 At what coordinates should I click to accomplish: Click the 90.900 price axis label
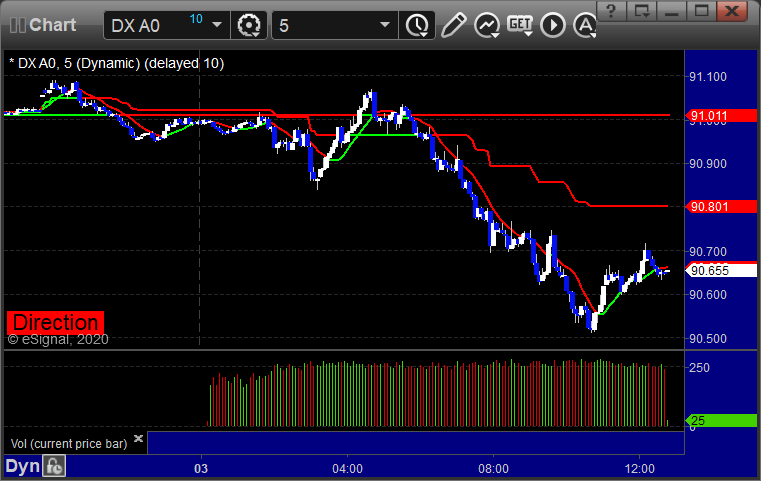[x=708, y=164]
